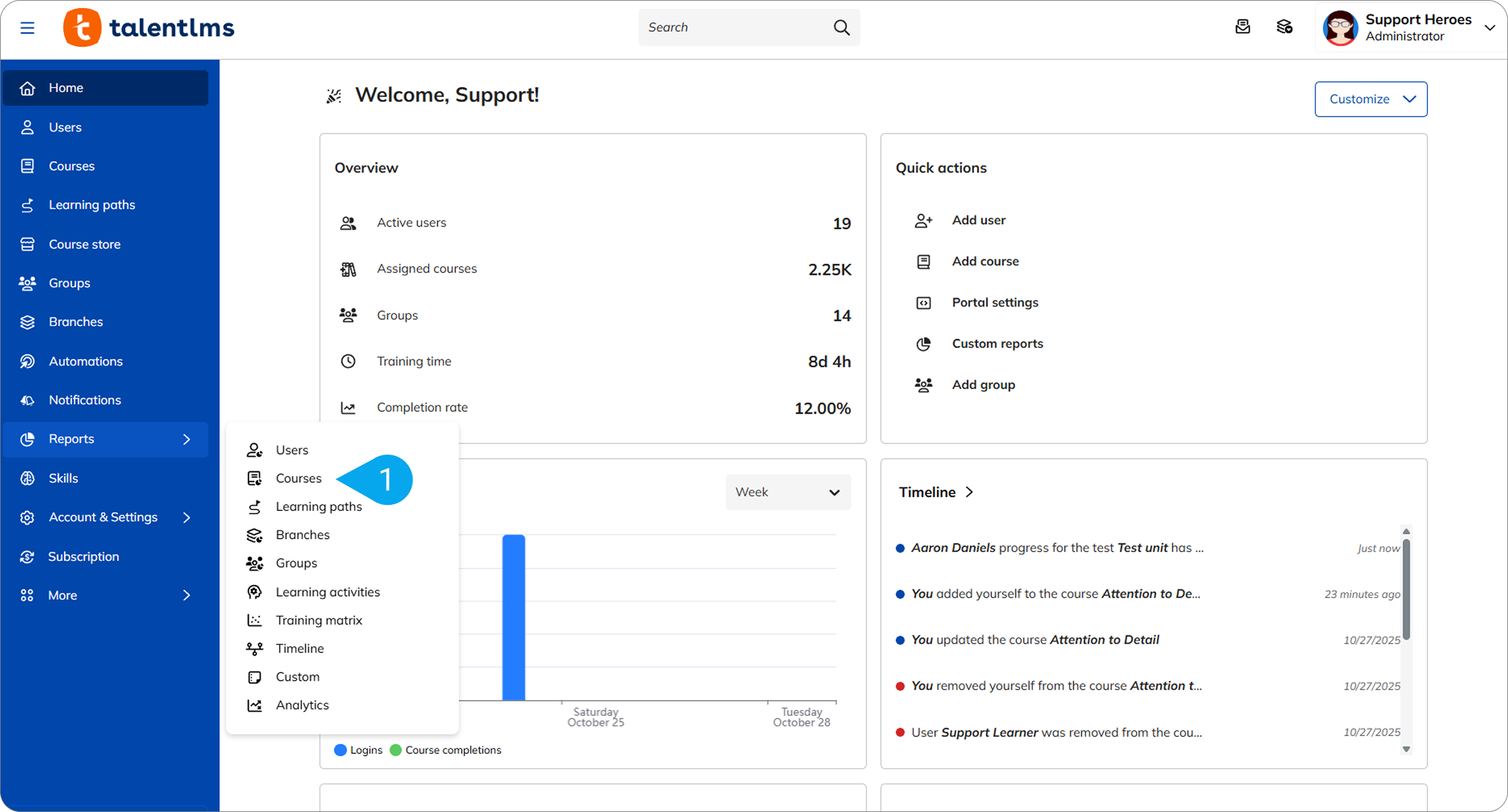1508x812 pixels.
Task: Select Courses in the Reports submenu
Action: 299,478
